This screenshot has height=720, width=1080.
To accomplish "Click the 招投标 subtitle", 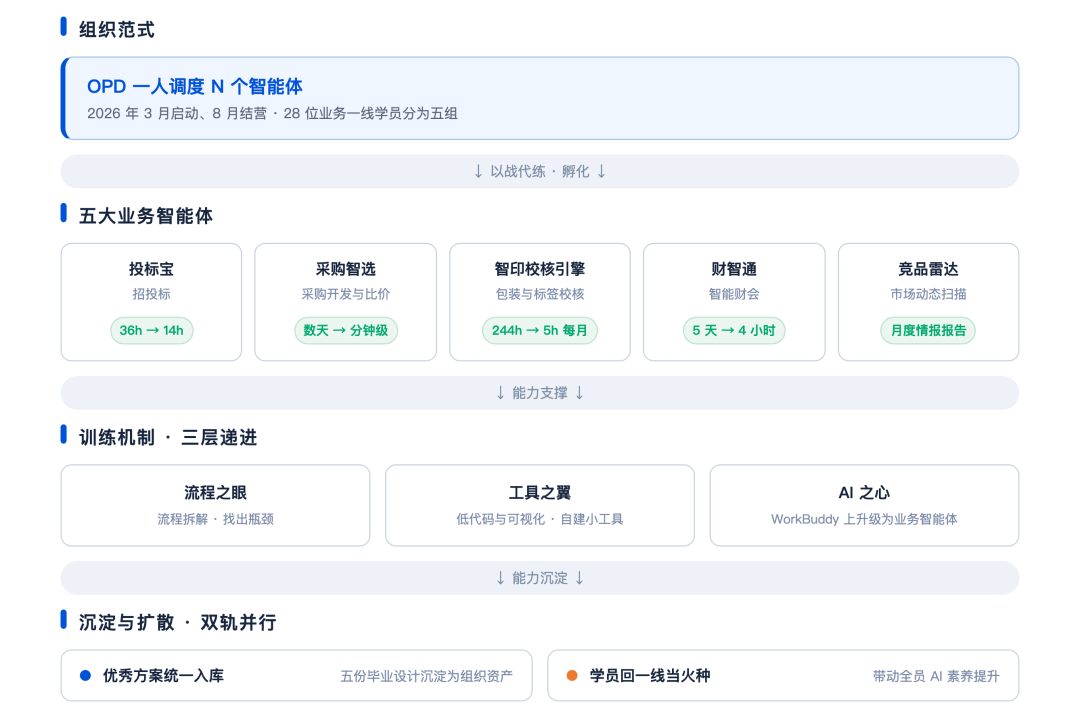I will coord(151,294).
